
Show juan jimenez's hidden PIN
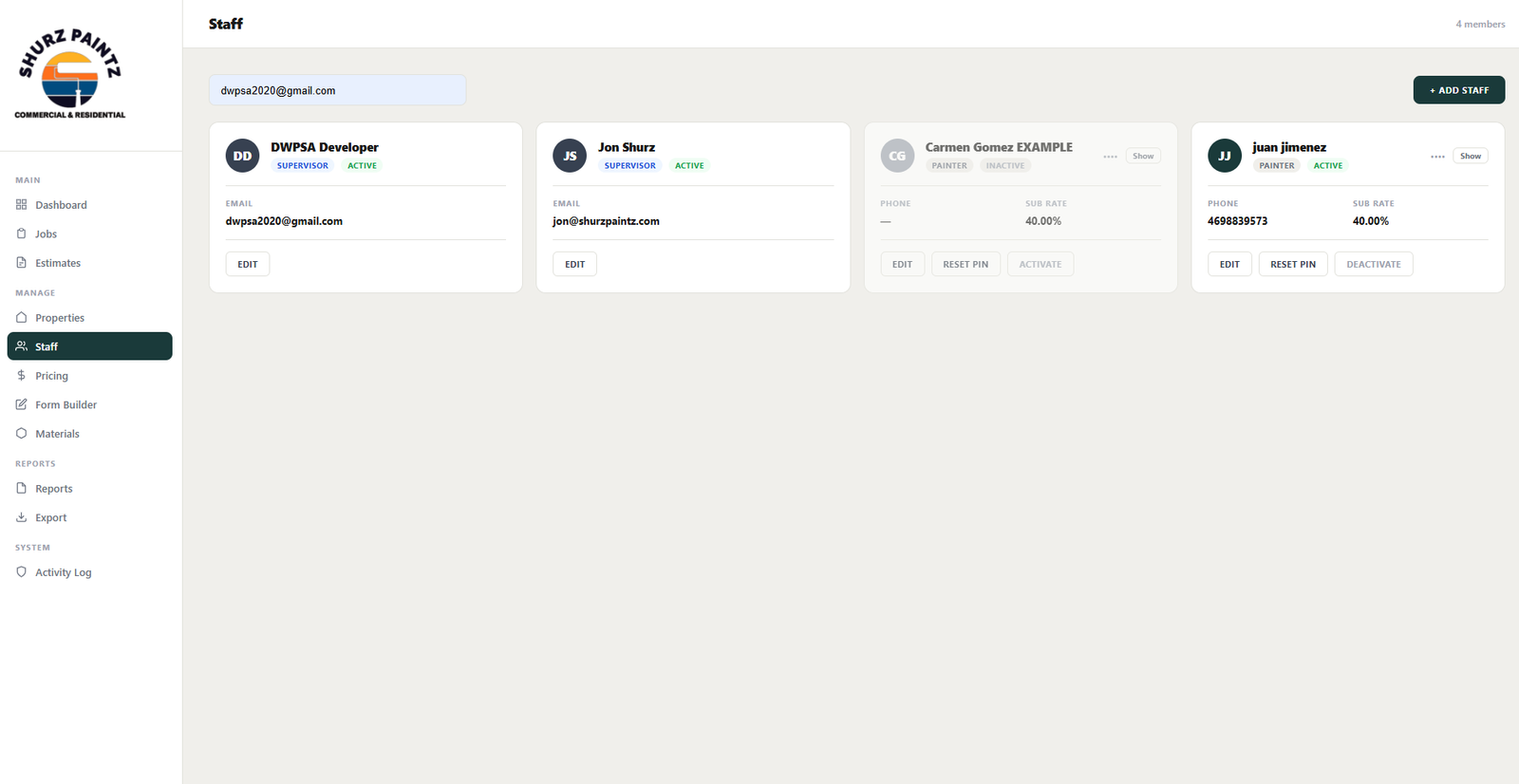[1471, 156]
